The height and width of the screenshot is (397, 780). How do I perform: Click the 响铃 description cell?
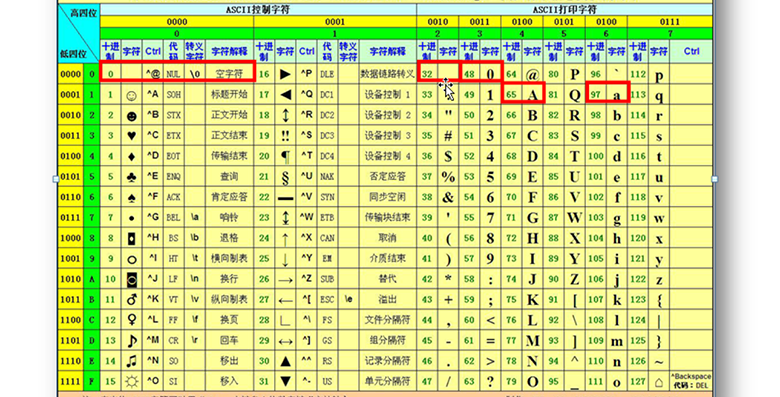(x=229, y=217)
